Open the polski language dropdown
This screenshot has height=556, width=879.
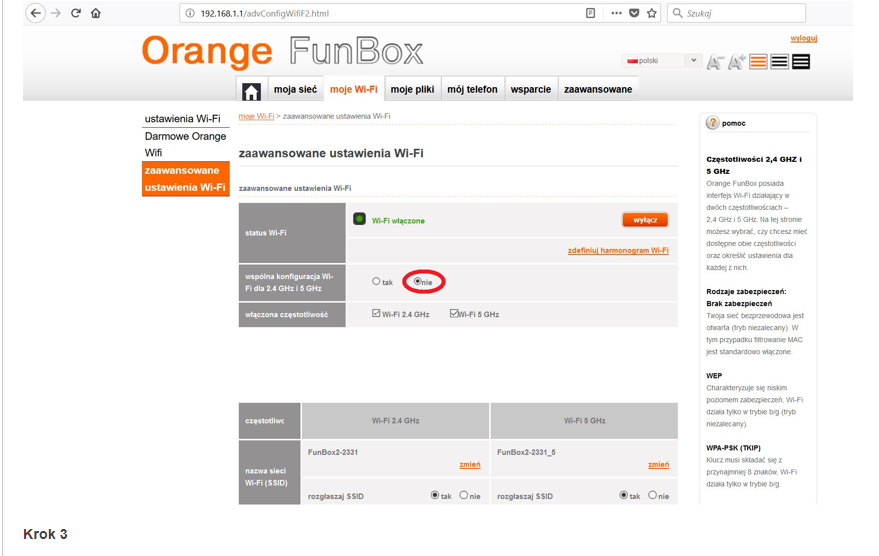click(x=662, y=61)
